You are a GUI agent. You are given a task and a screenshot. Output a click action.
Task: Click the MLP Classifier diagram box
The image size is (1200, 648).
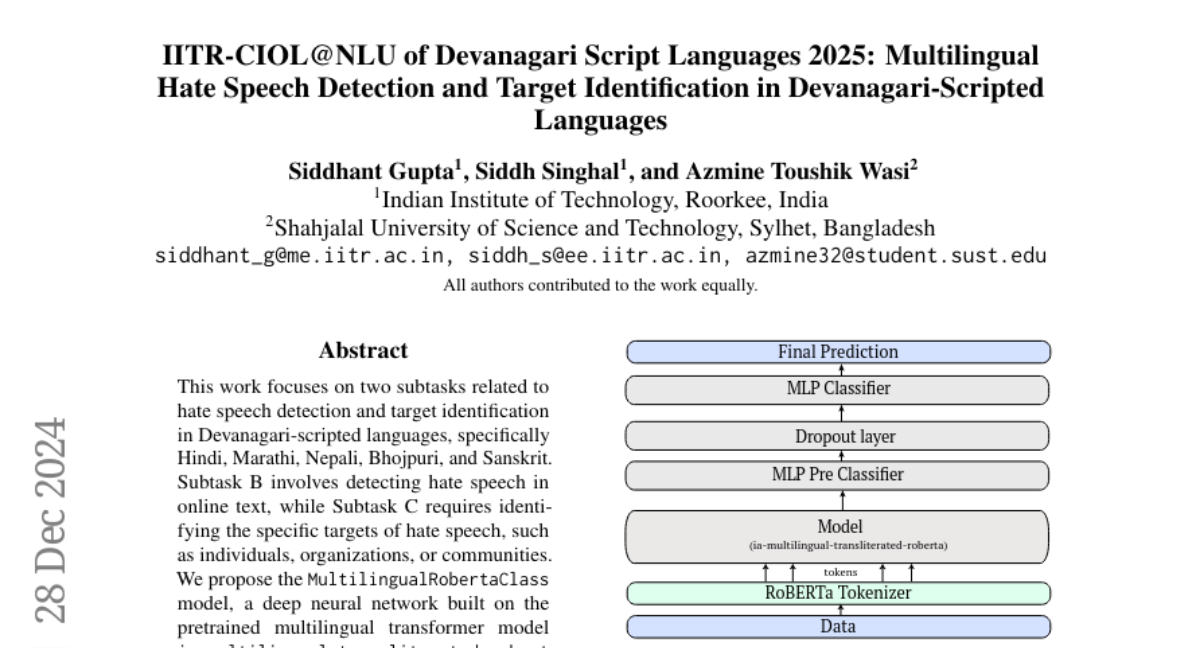click(838, 388)
